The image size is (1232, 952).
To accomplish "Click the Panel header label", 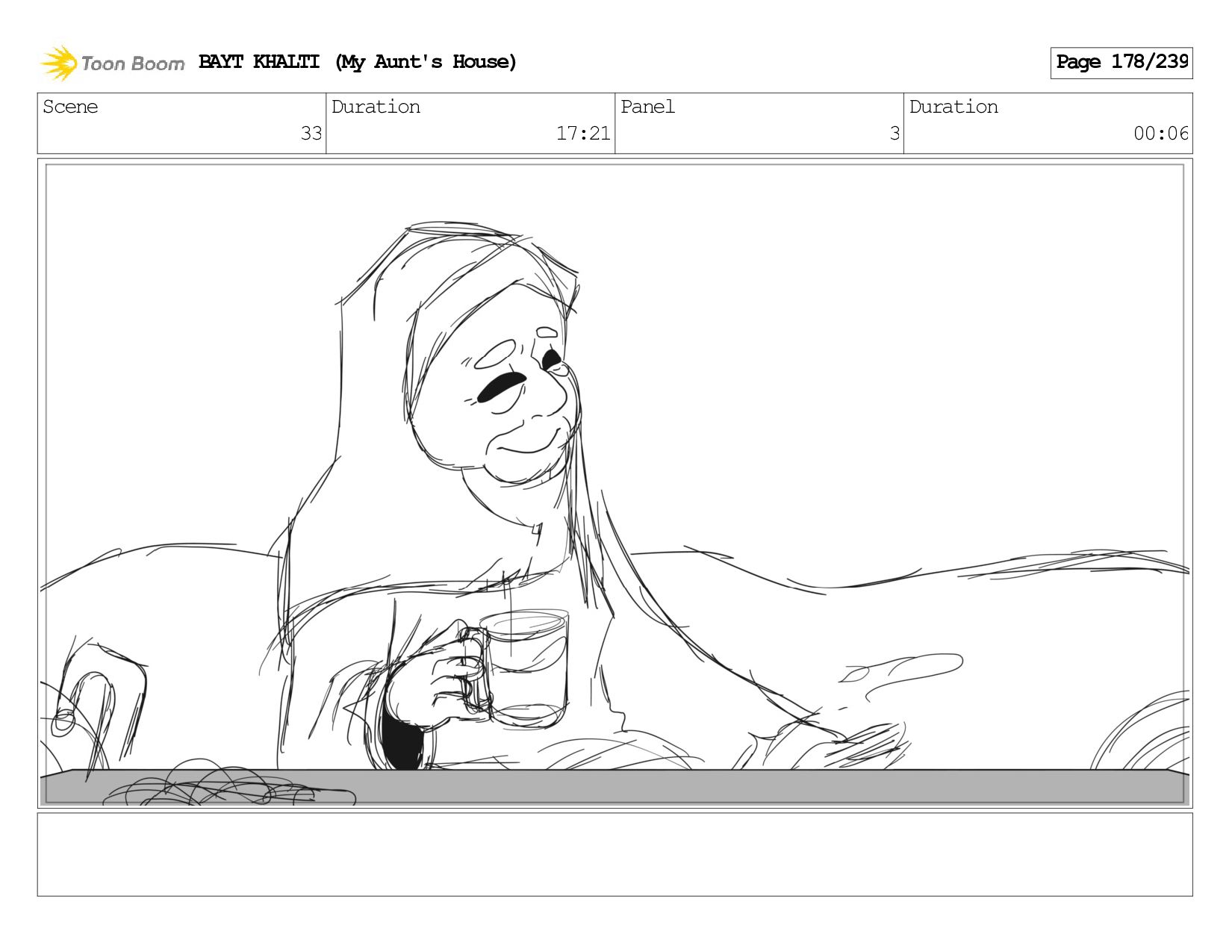I will point(647,107).
